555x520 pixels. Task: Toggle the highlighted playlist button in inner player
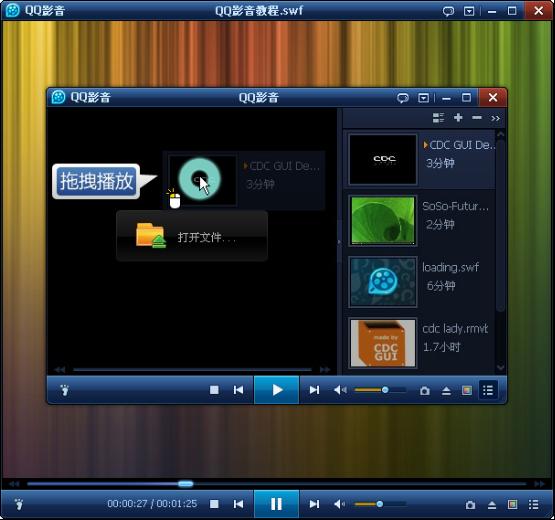coord(488,390)
